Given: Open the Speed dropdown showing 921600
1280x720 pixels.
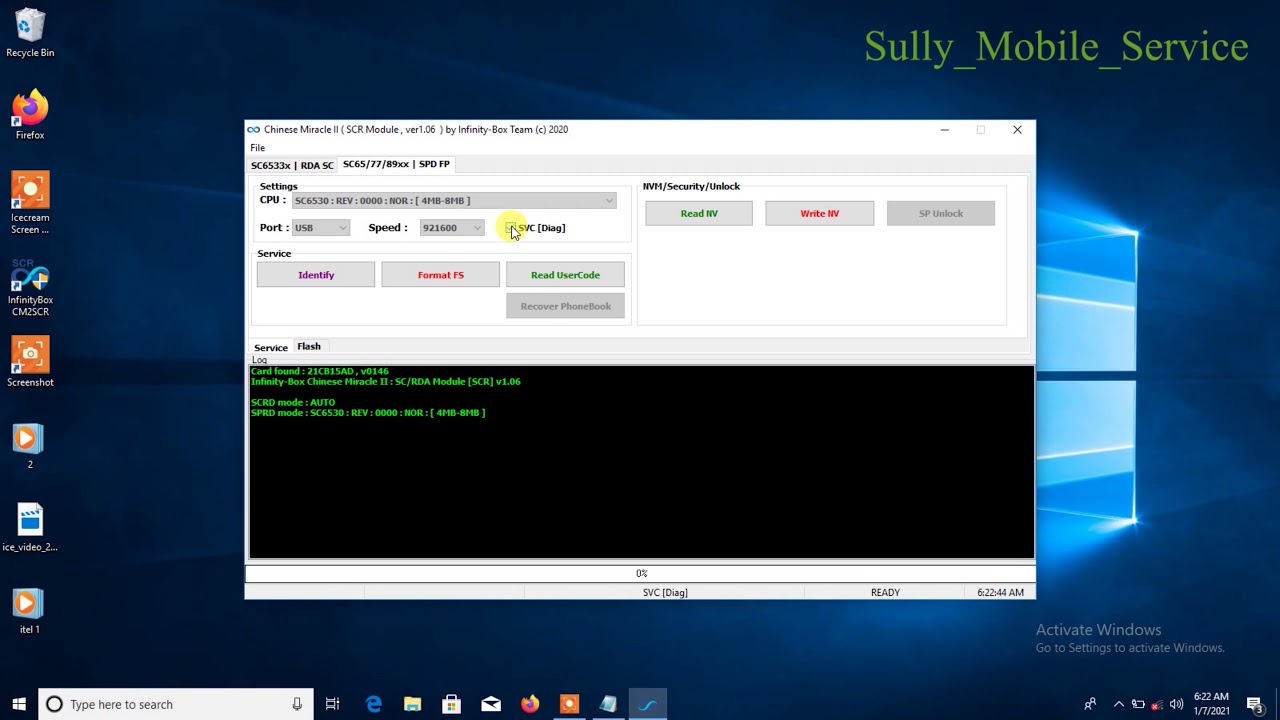Looking at the screenshot, I should (452, 228).
